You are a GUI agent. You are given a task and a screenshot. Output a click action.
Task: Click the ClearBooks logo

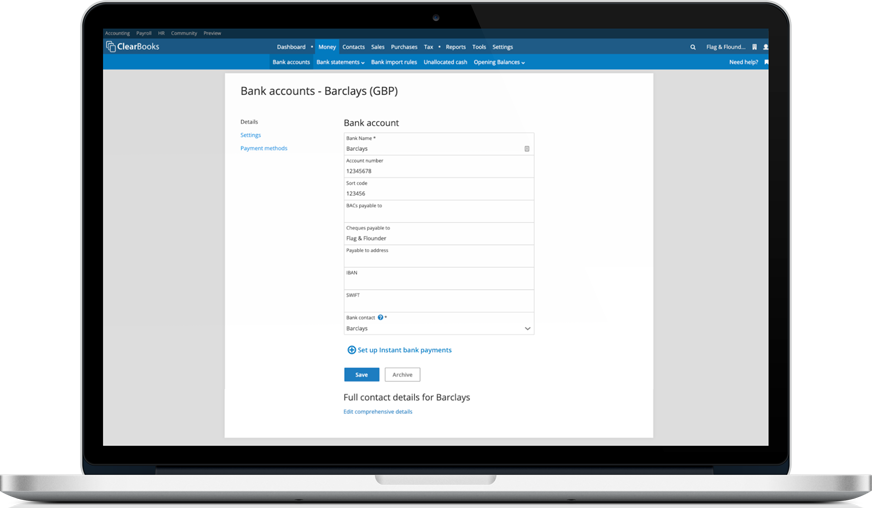tap(133, 47)
